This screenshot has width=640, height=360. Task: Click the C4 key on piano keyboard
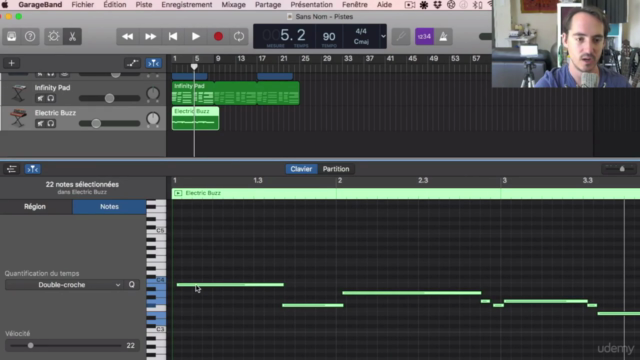[x=156, y=280]
